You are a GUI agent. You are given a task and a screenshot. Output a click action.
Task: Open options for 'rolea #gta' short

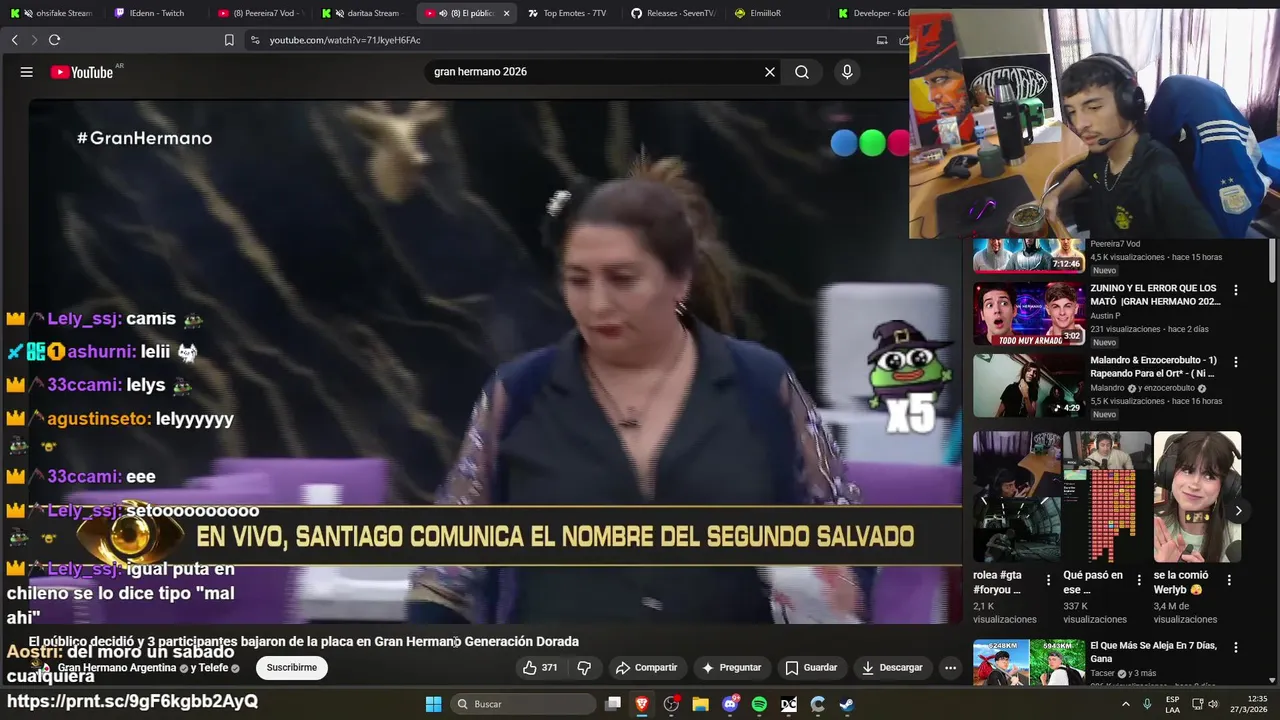1048,580
